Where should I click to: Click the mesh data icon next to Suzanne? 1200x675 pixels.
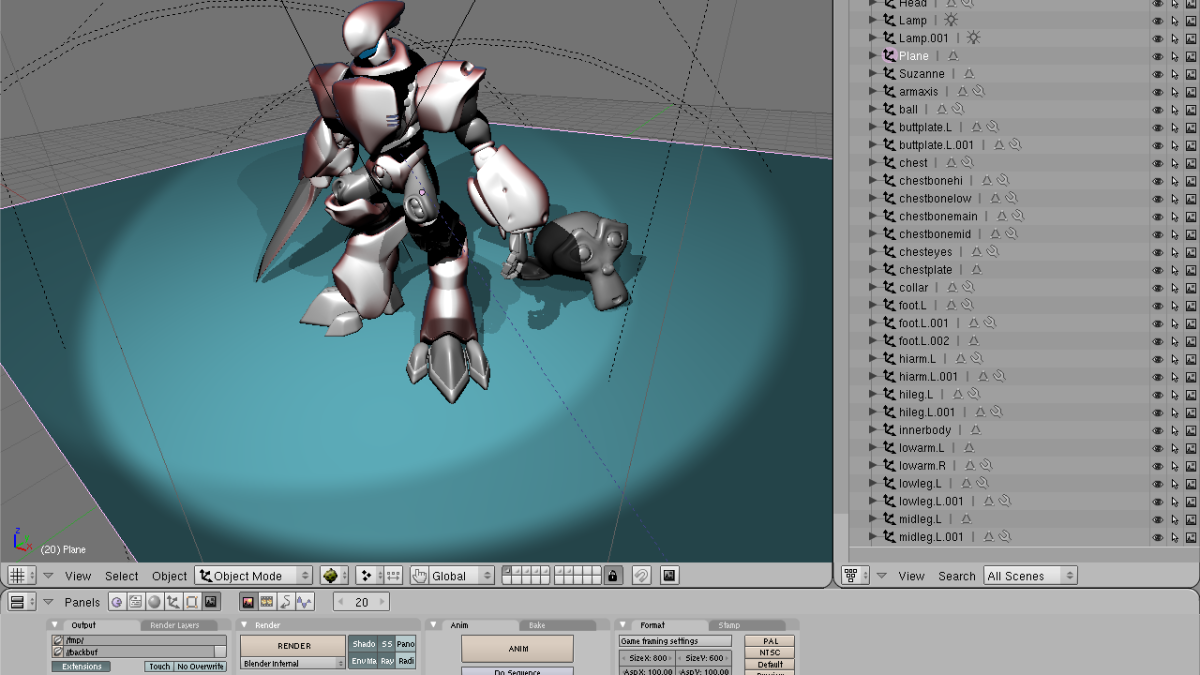coord(968,74)
